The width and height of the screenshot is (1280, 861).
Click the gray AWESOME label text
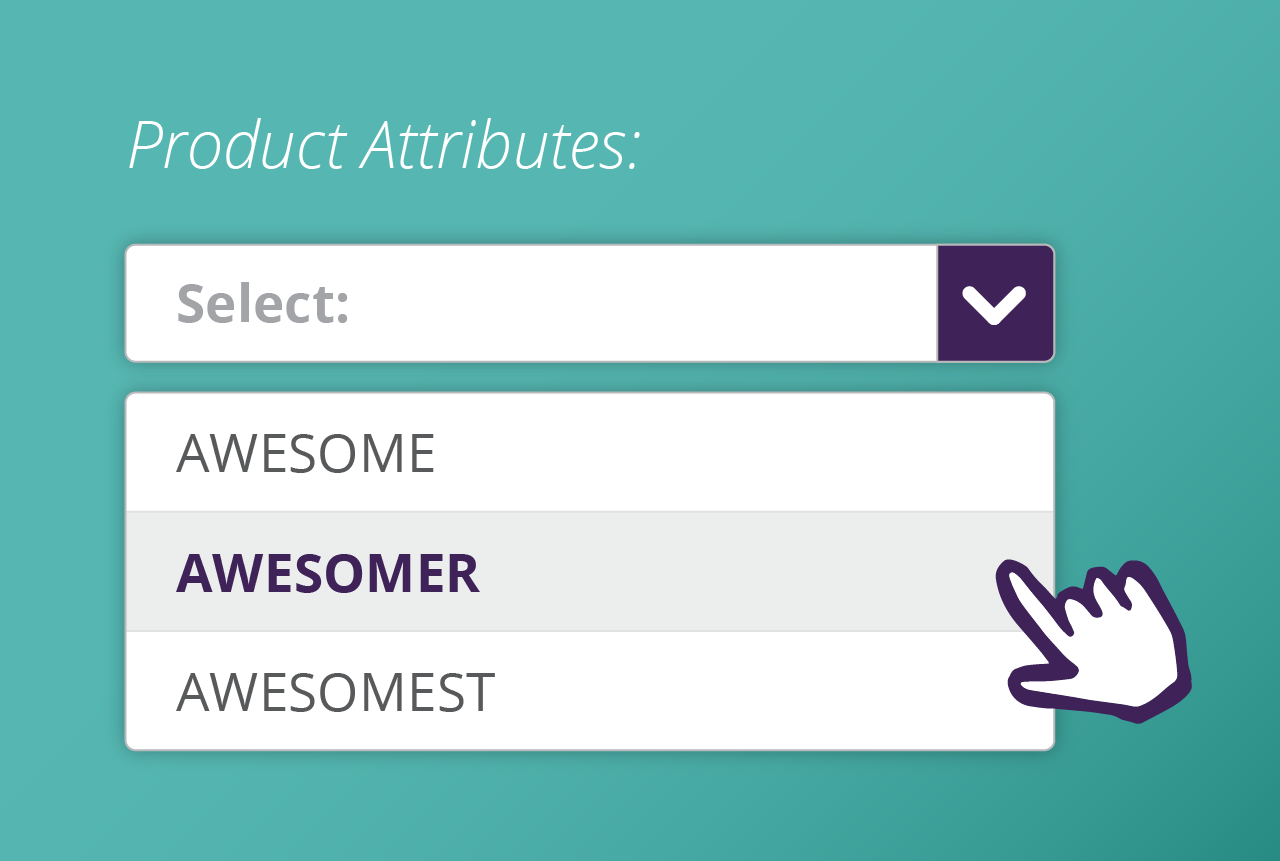click(306, 454)
